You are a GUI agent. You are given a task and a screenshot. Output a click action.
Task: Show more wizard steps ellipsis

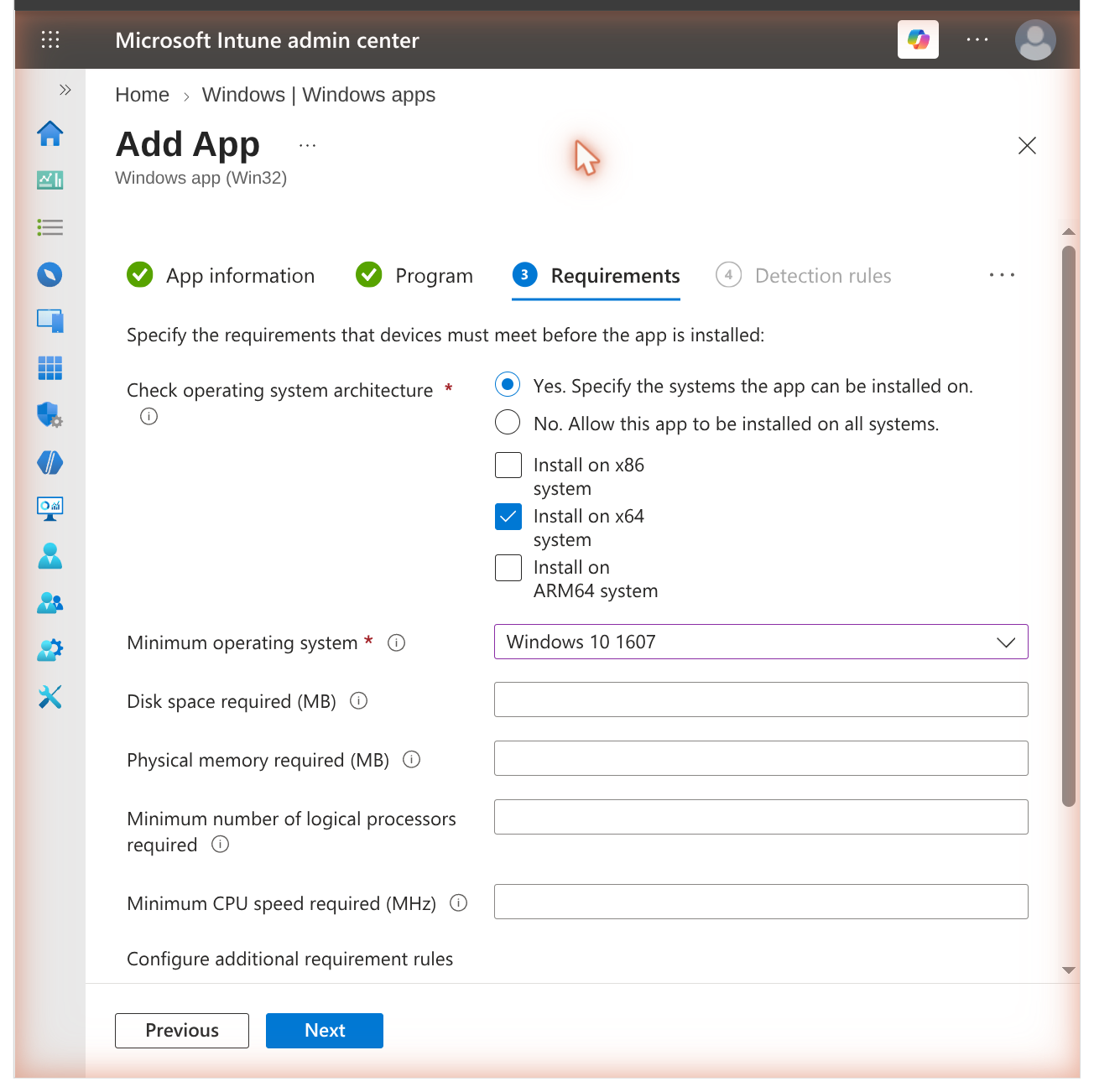point(1002,275)
